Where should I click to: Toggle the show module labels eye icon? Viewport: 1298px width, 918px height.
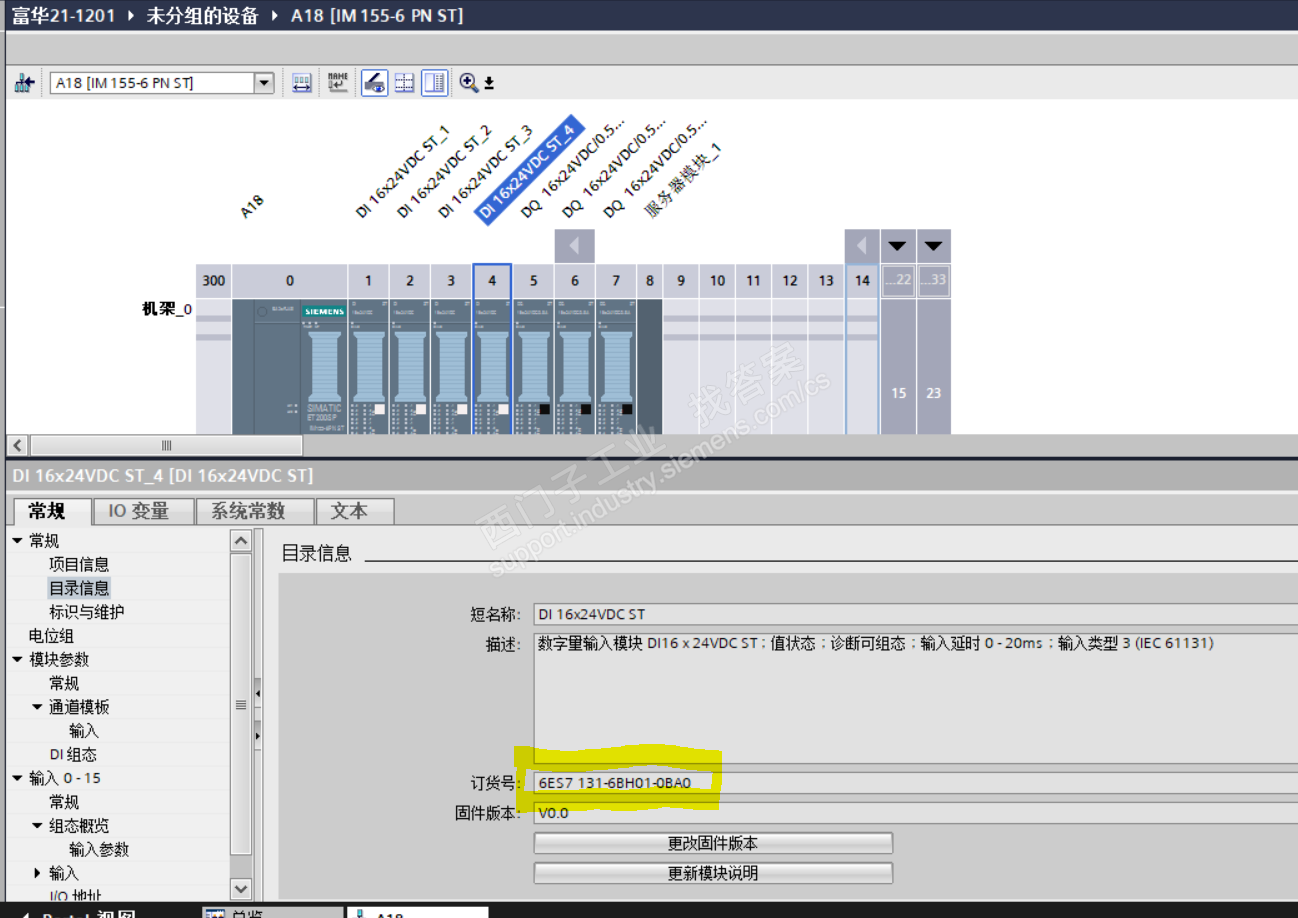(374, 83)
